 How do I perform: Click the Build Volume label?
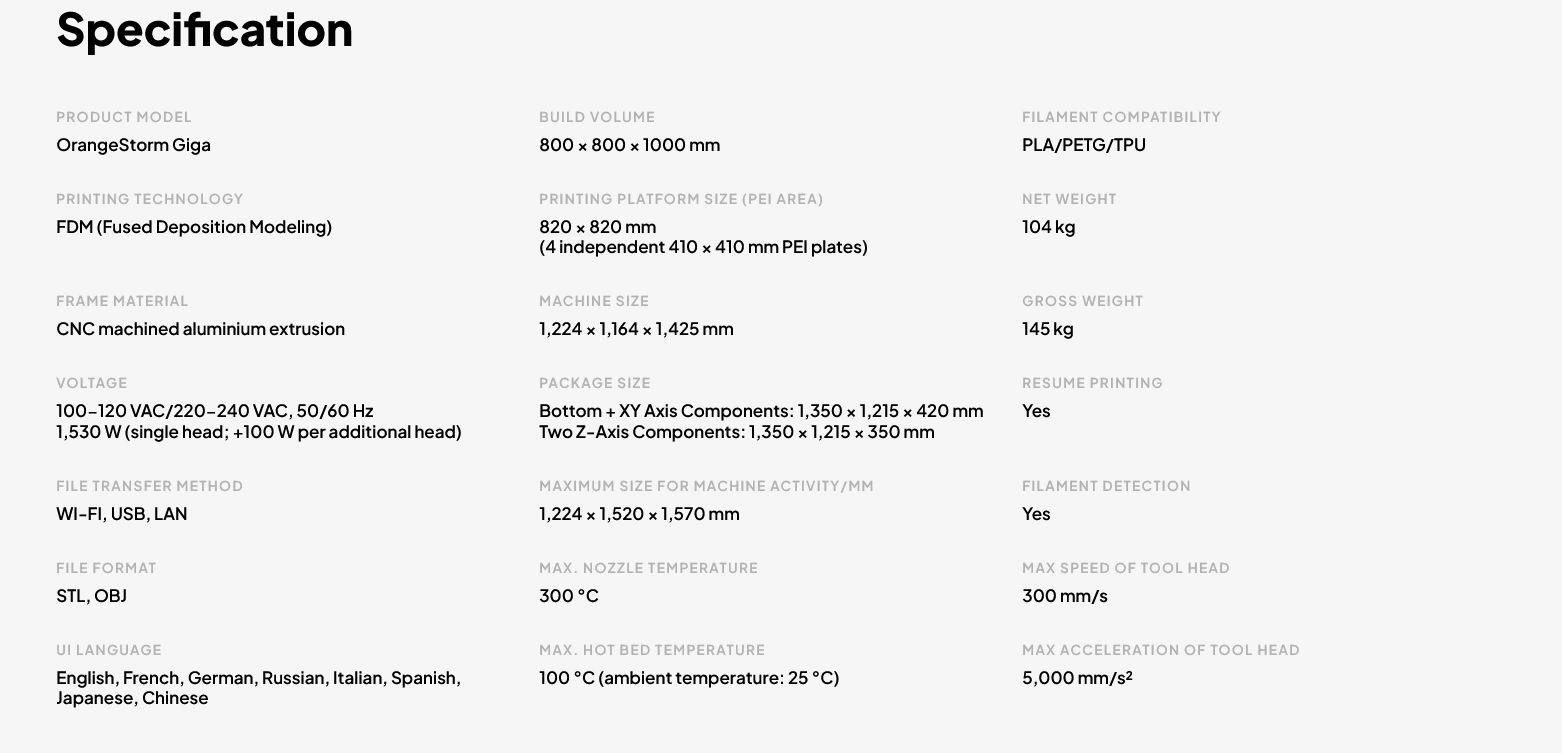point(596,117)
